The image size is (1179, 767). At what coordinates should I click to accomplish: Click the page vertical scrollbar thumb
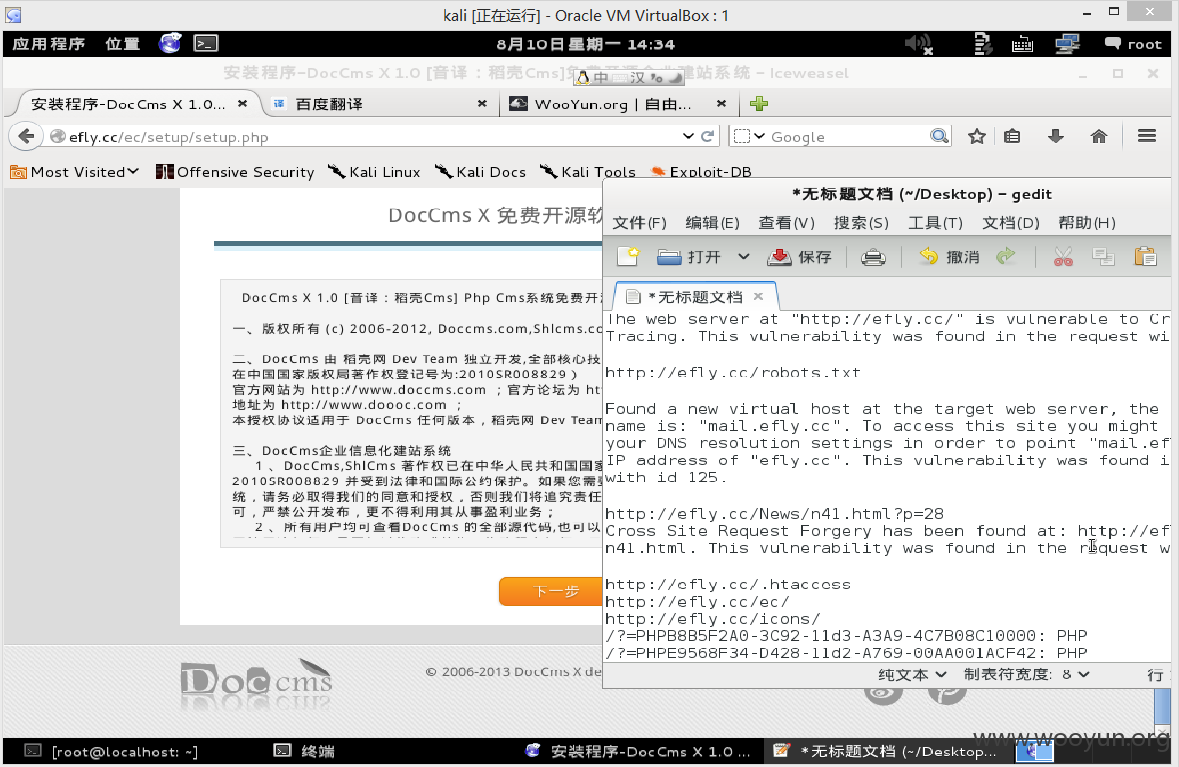[x=1162, y=705]
